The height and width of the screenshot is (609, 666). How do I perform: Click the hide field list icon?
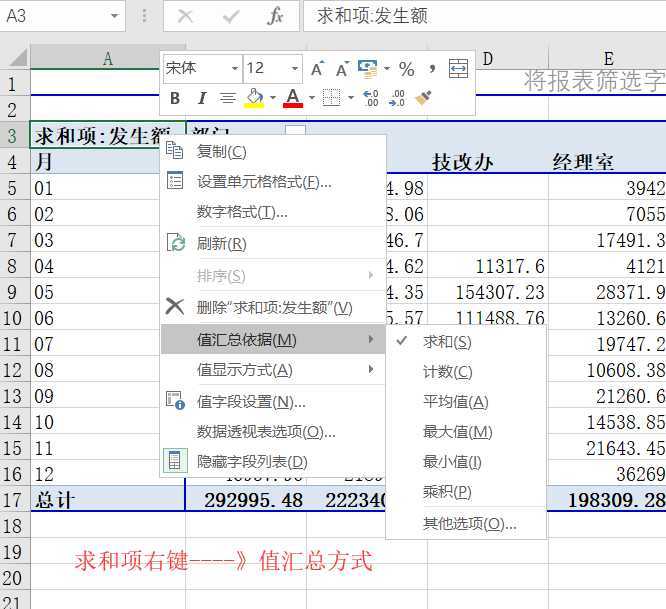point(175,461)
